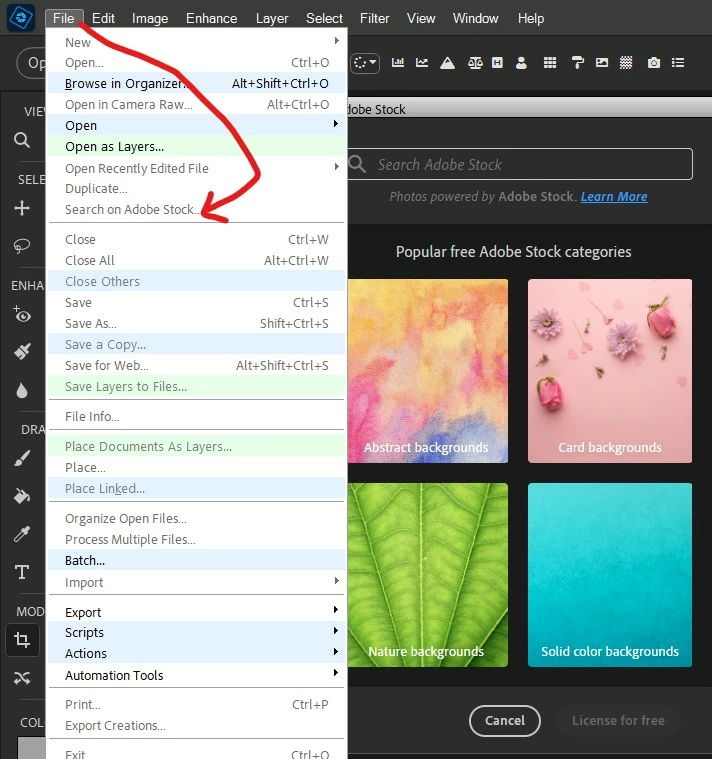Choose Browse in Organizer menu item
Image resolution: width=712 pixels, height=759 pixels.
pos(197,83)
